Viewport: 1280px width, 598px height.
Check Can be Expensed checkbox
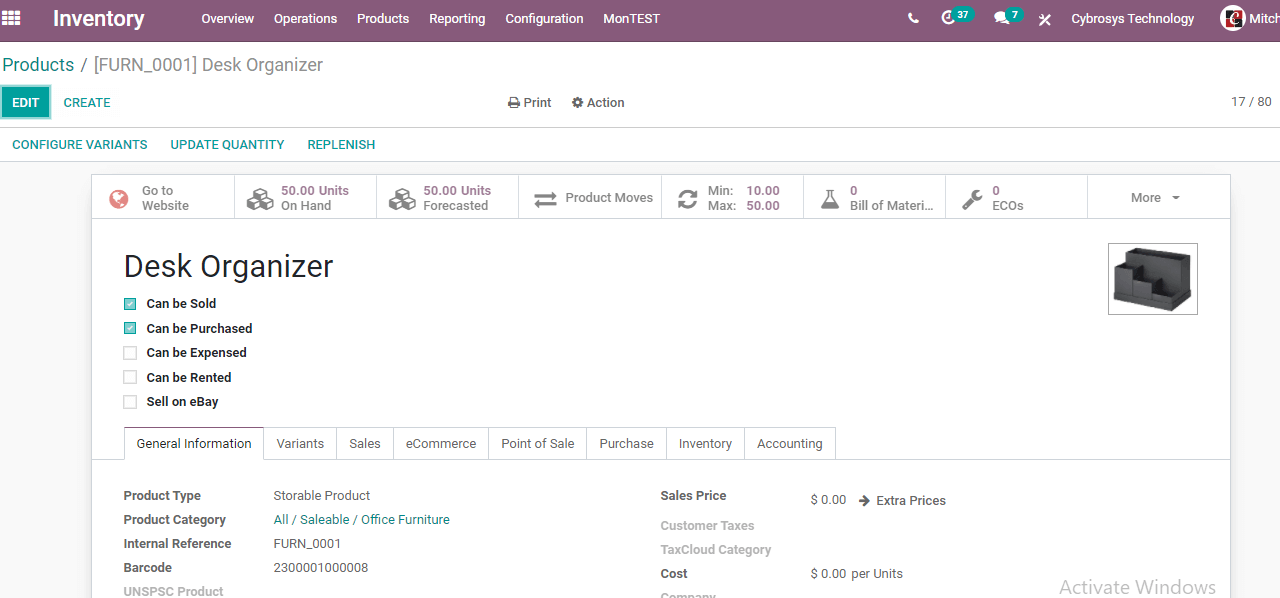[130, 353]
